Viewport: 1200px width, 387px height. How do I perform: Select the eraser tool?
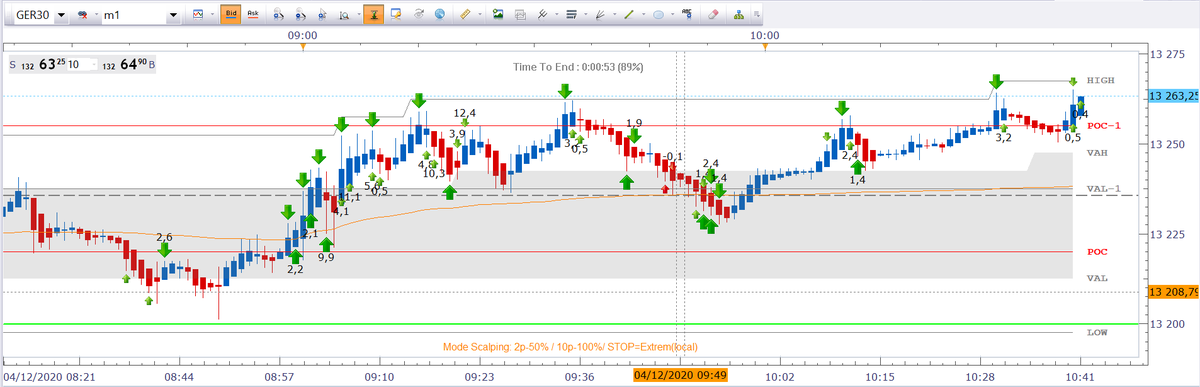tap(713, 15)
